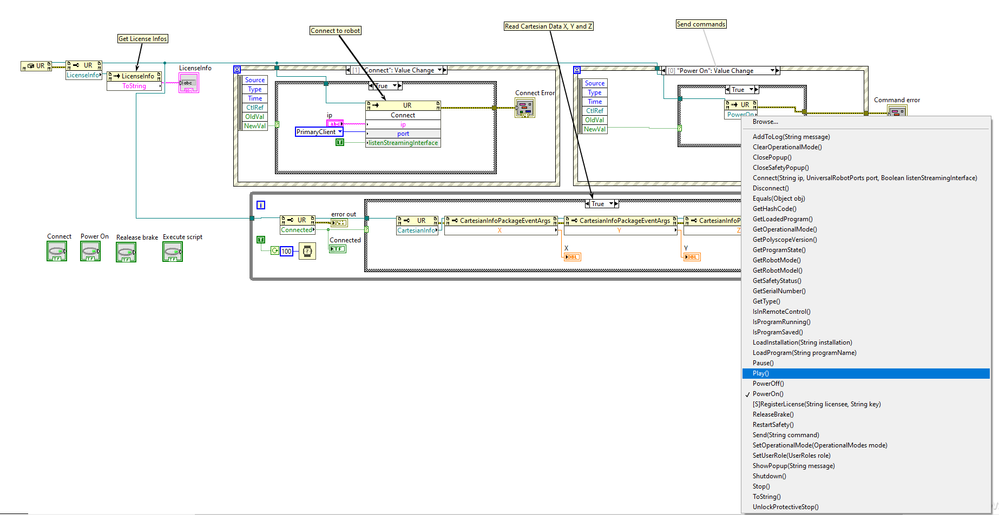The image size is (999, 515).
Task: Click the Connect to robot comment label
Action: [336, 30]
